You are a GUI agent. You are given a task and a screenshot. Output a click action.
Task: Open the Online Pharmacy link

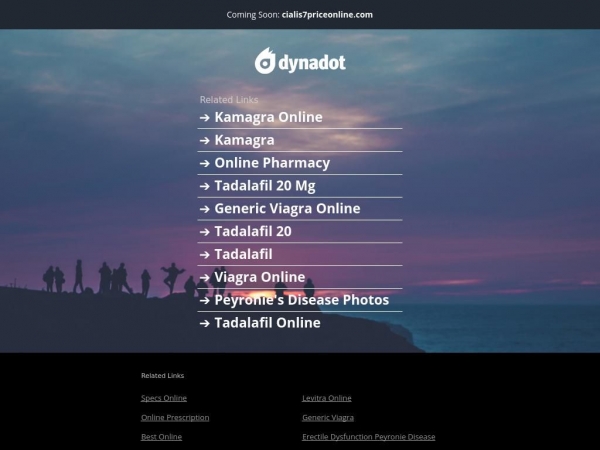point(272,163)
